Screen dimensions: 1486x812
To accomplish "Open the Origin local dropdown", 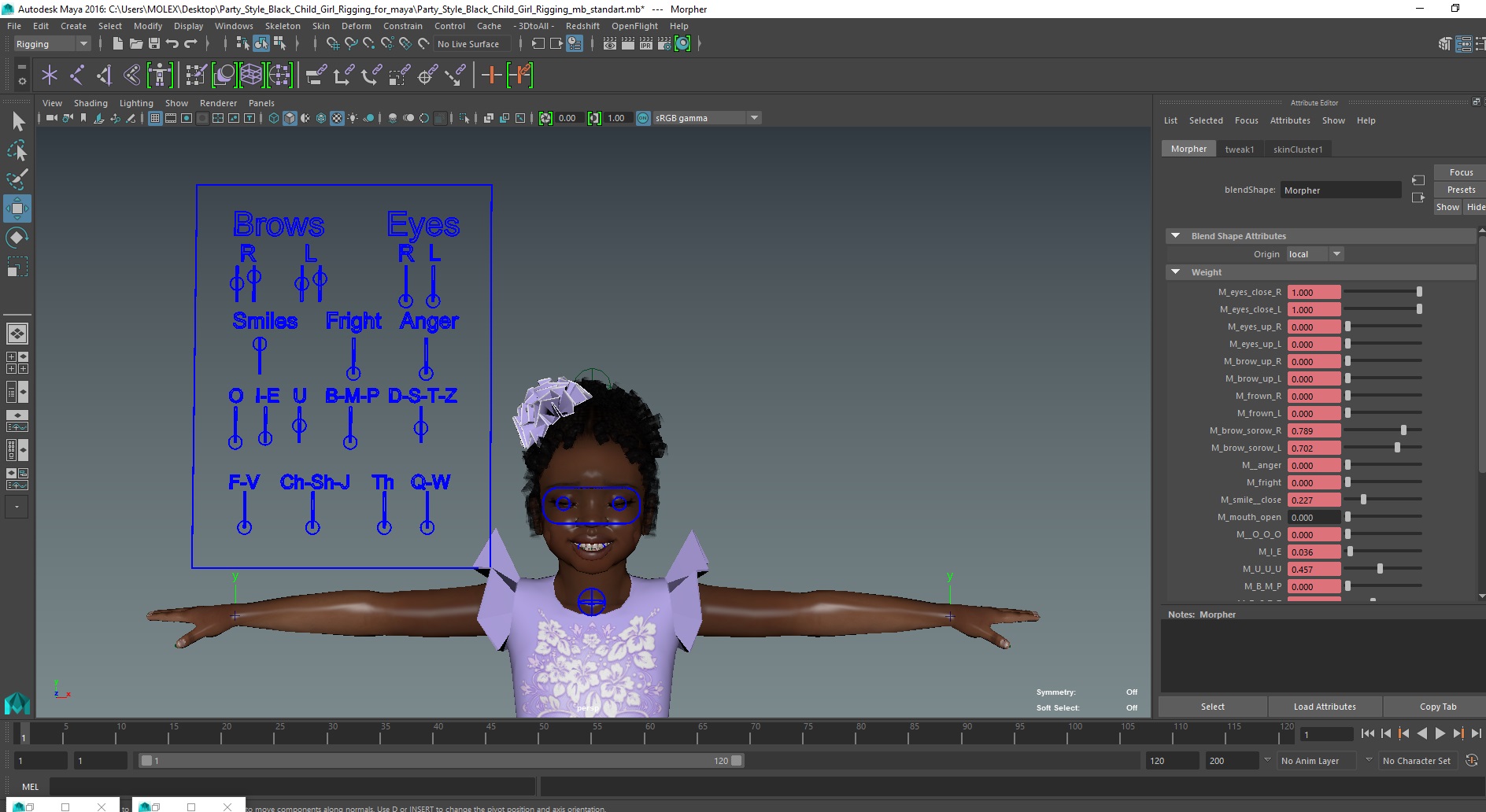I will pyautogui.click(x=1315, y=254).
